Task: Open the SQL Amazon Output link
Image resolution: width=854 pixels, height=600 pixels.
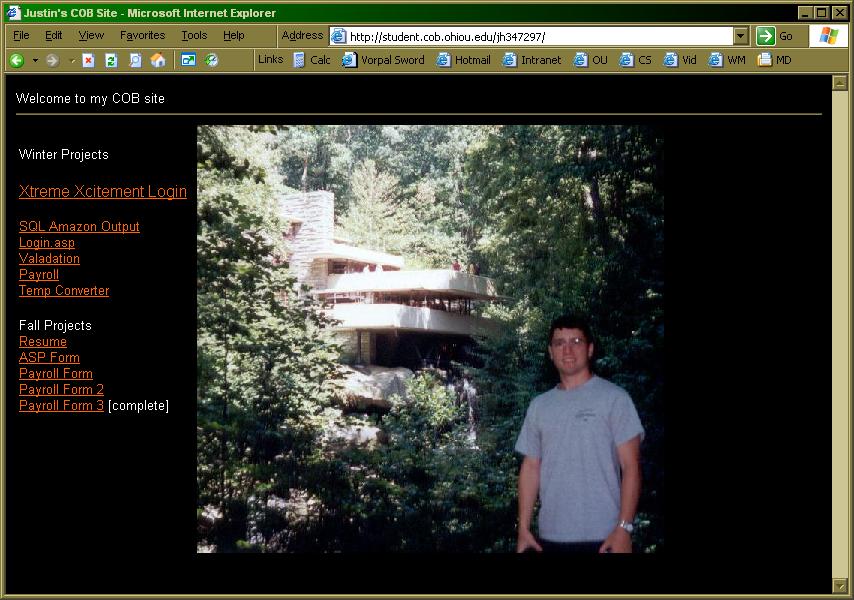Action: click(x=79, y=226)
